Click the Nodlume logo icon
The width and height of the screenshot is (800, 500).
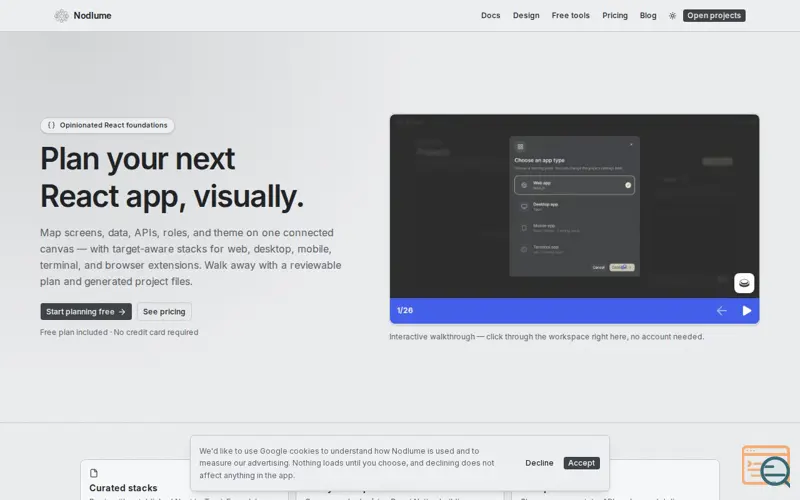point(61,16)
